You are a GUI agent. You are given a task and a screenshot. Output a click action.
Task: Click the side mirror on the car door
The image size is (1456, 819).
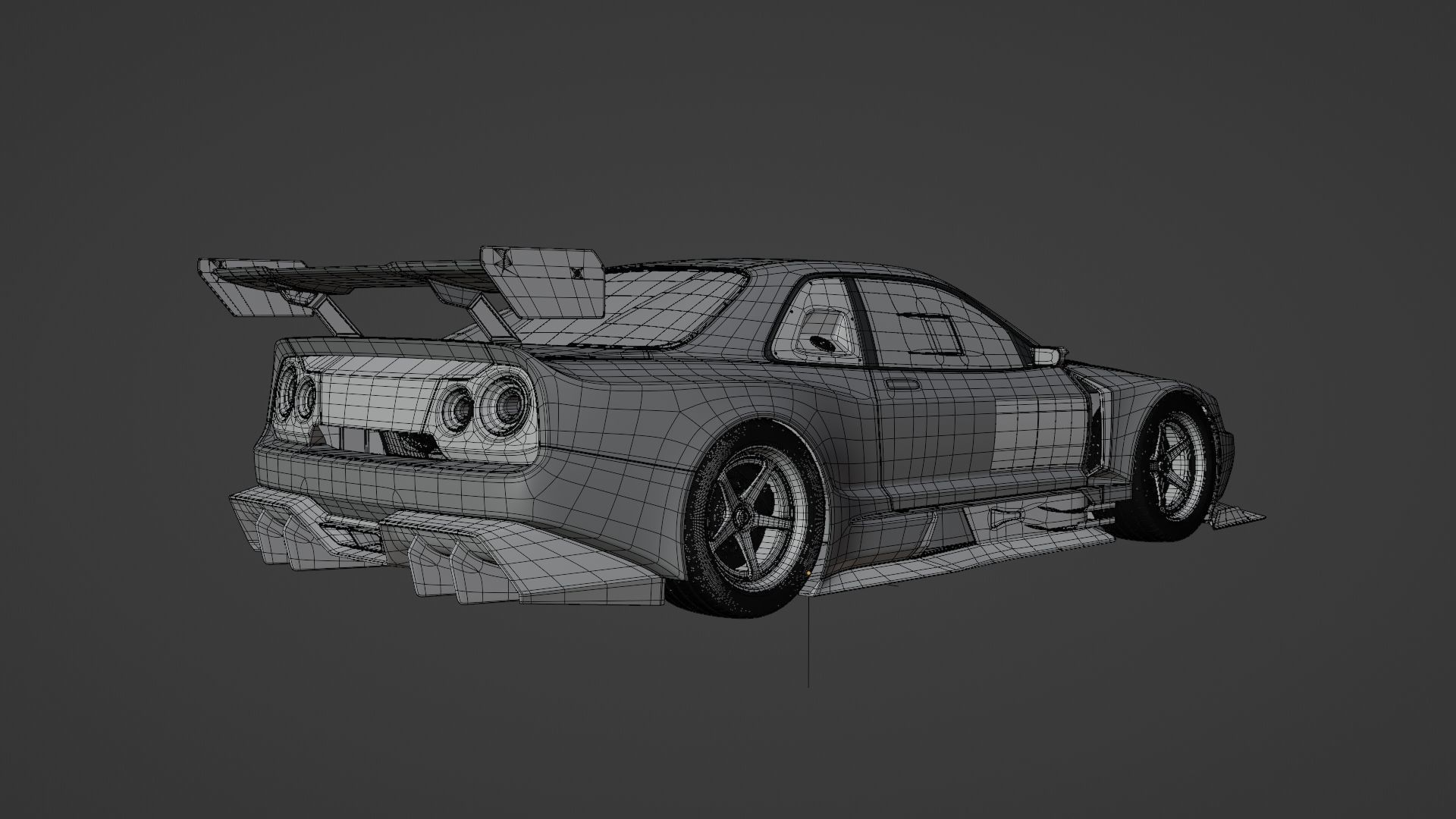pos(1047,355)
